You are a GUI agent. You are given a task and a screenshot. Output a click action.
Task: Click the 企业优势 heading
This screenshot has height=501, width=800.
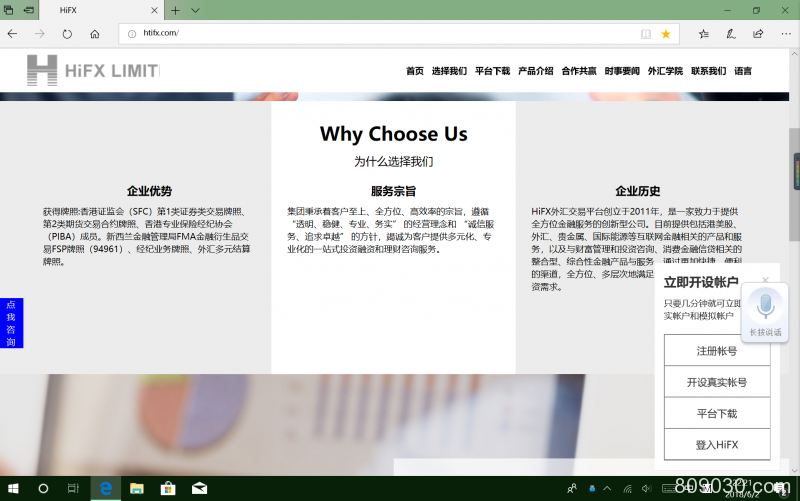(x=149, y=191)
